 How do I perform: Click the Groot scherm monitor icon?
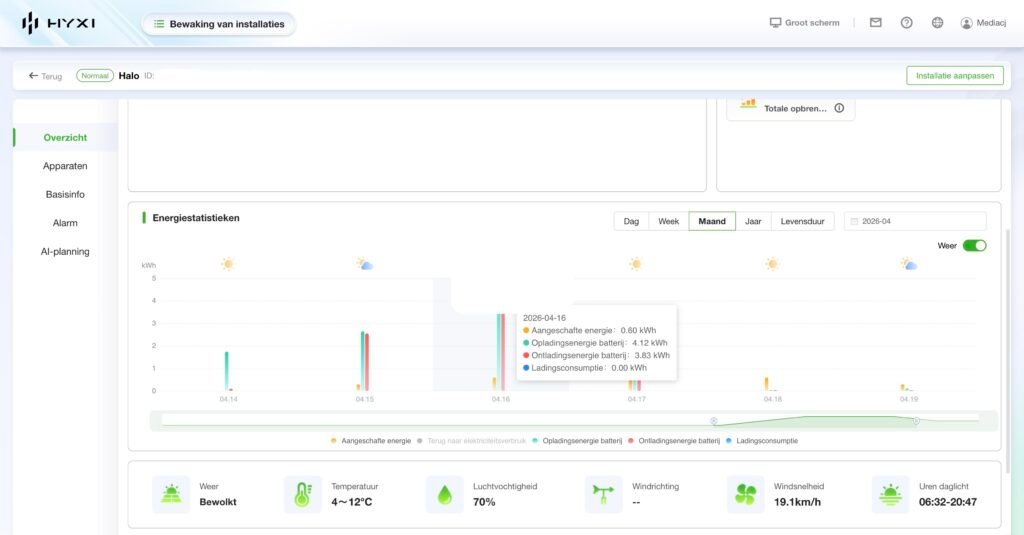[775, 23]
